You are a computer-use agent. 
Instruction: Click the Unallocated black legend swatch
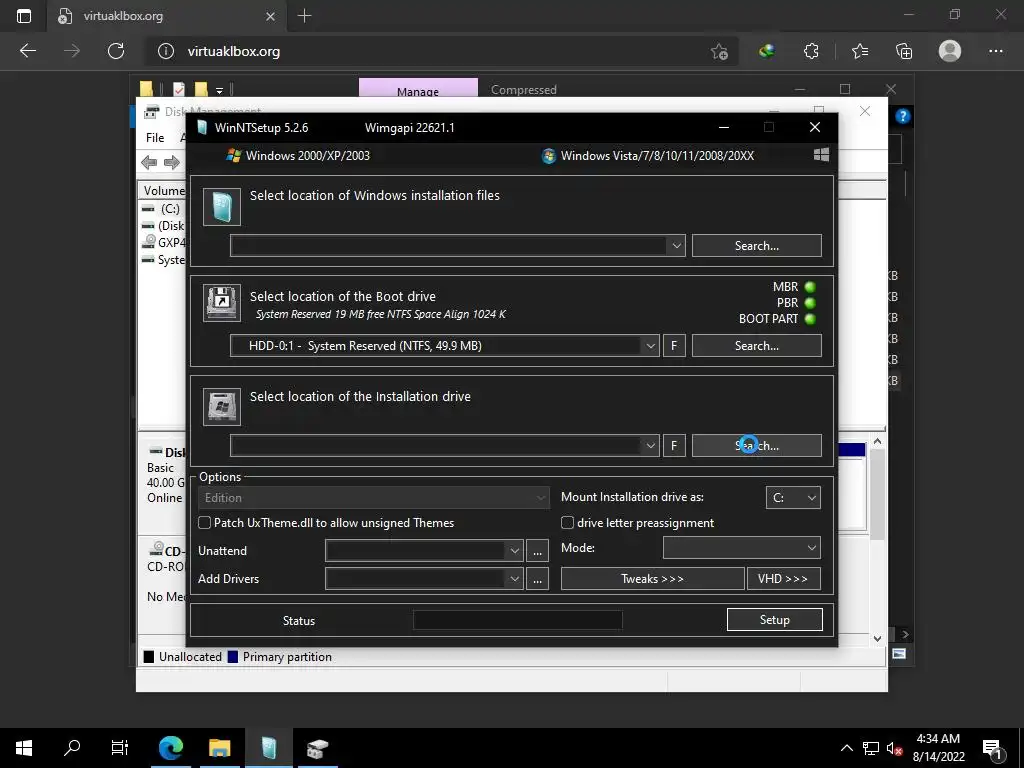pyautogui.click(x=149, y=656)
